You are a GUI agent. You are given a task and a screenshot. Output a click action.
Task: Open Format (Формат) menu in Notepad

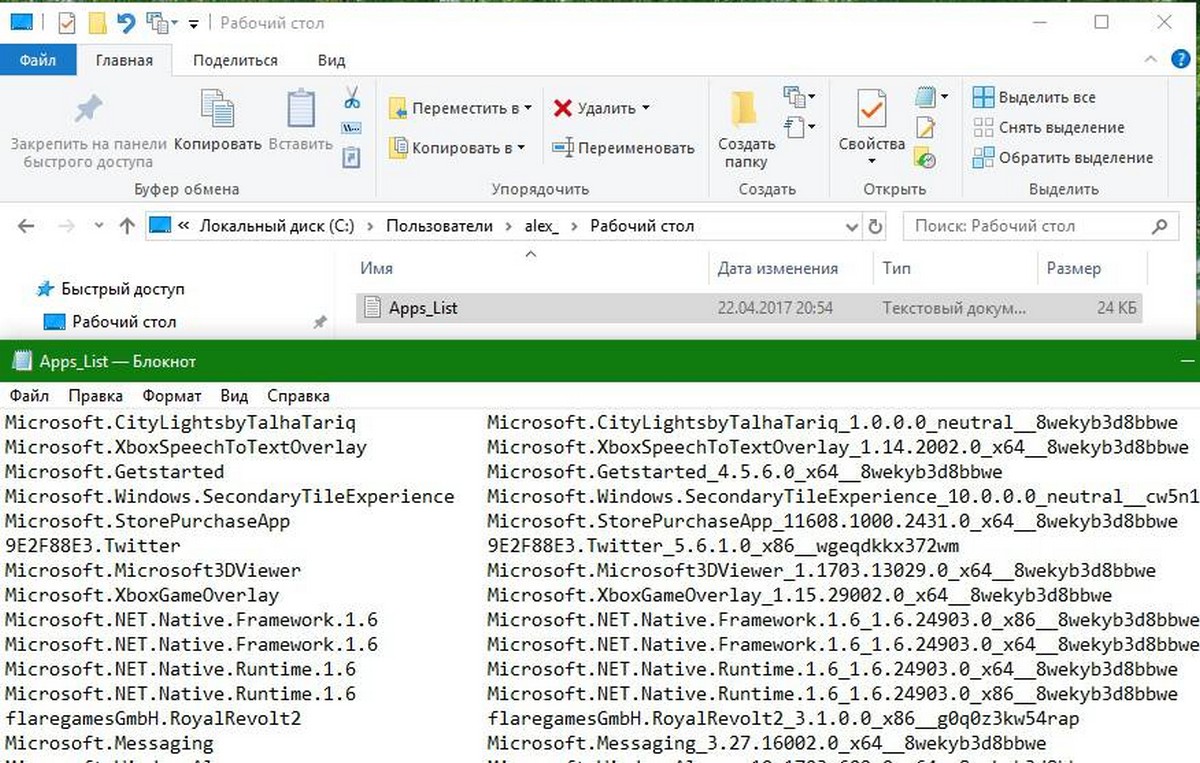click(x=171, y=395)
